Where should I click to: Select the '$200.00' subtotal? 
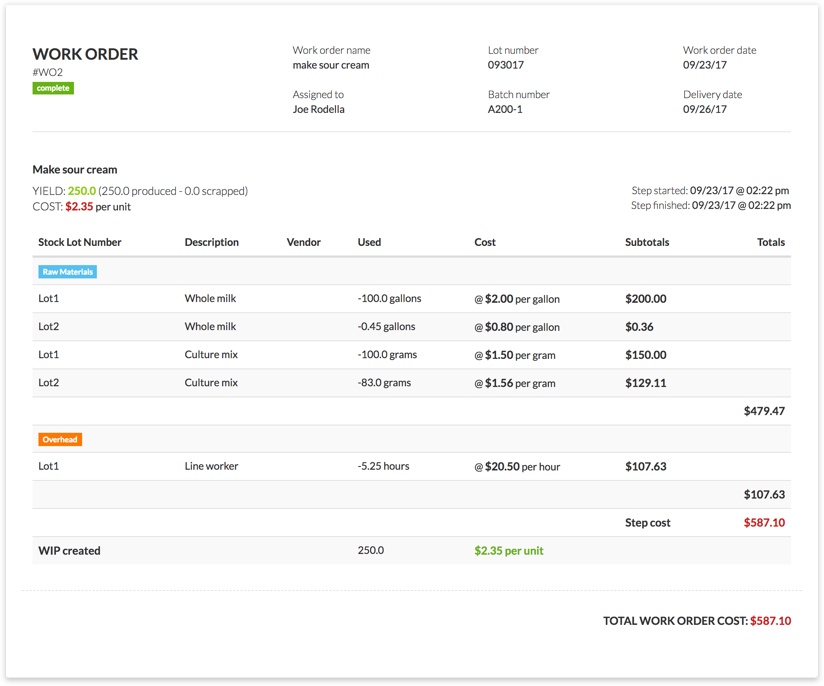646,299
